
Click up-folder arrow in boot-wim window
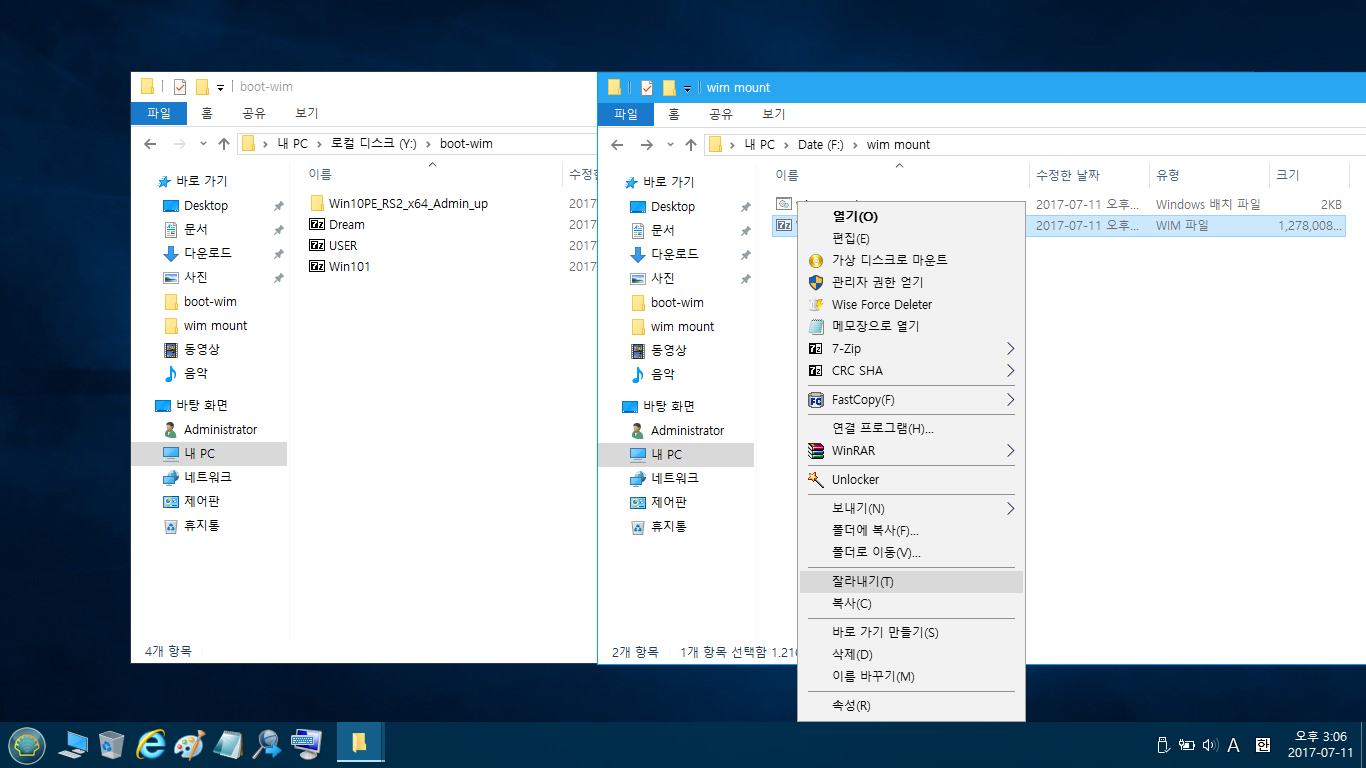[x=224, y=144]
